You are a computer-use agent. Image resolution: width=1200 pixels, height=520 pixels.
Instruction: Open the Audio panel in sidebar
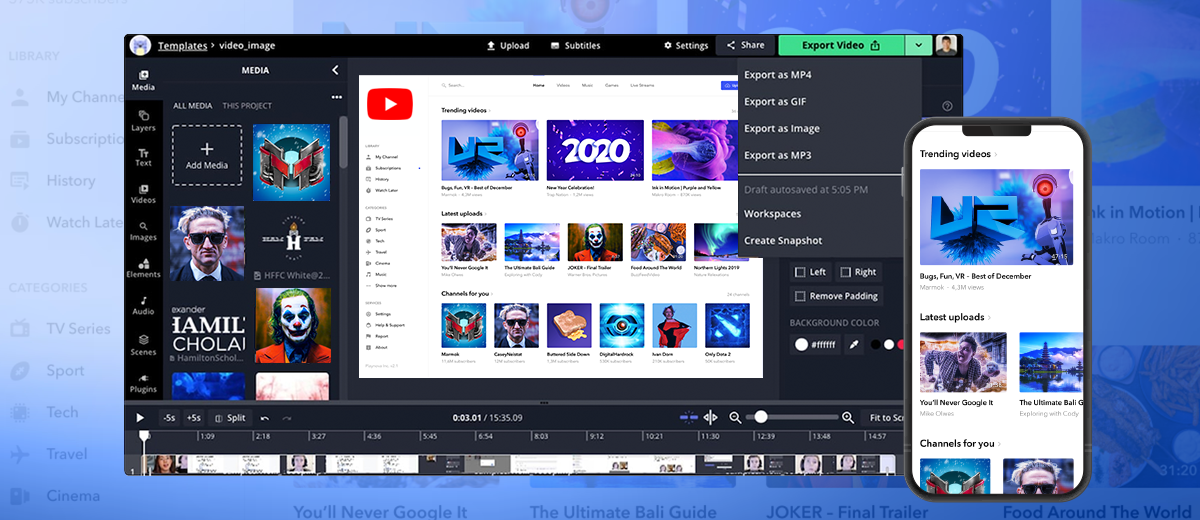(143, 305)
